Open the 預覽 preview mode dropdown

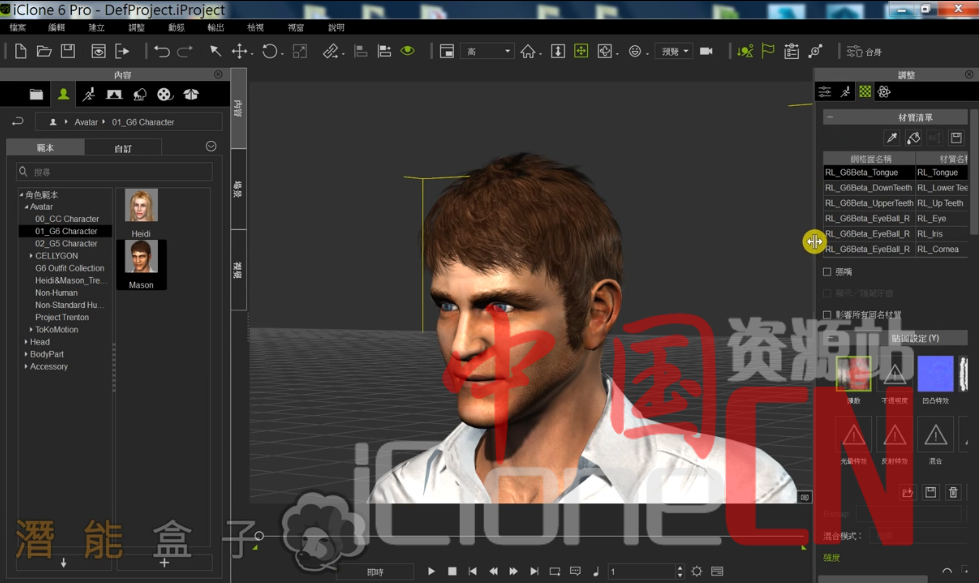click(x=673, y=51)
